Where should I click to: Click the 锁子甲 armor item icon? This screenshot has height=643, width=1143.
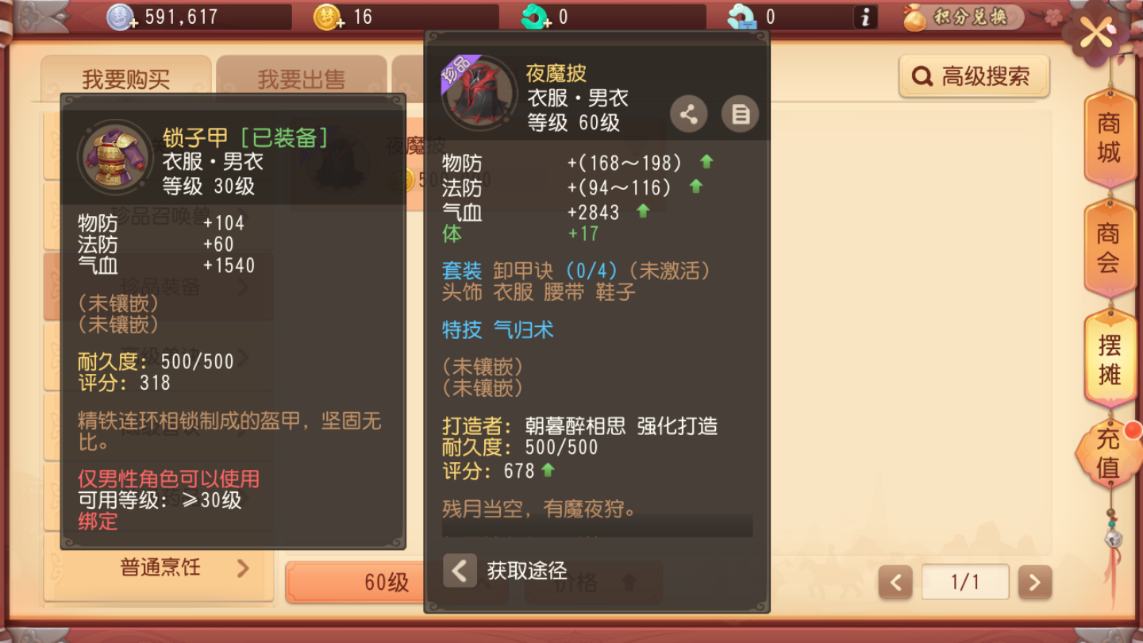coord(114,157)
